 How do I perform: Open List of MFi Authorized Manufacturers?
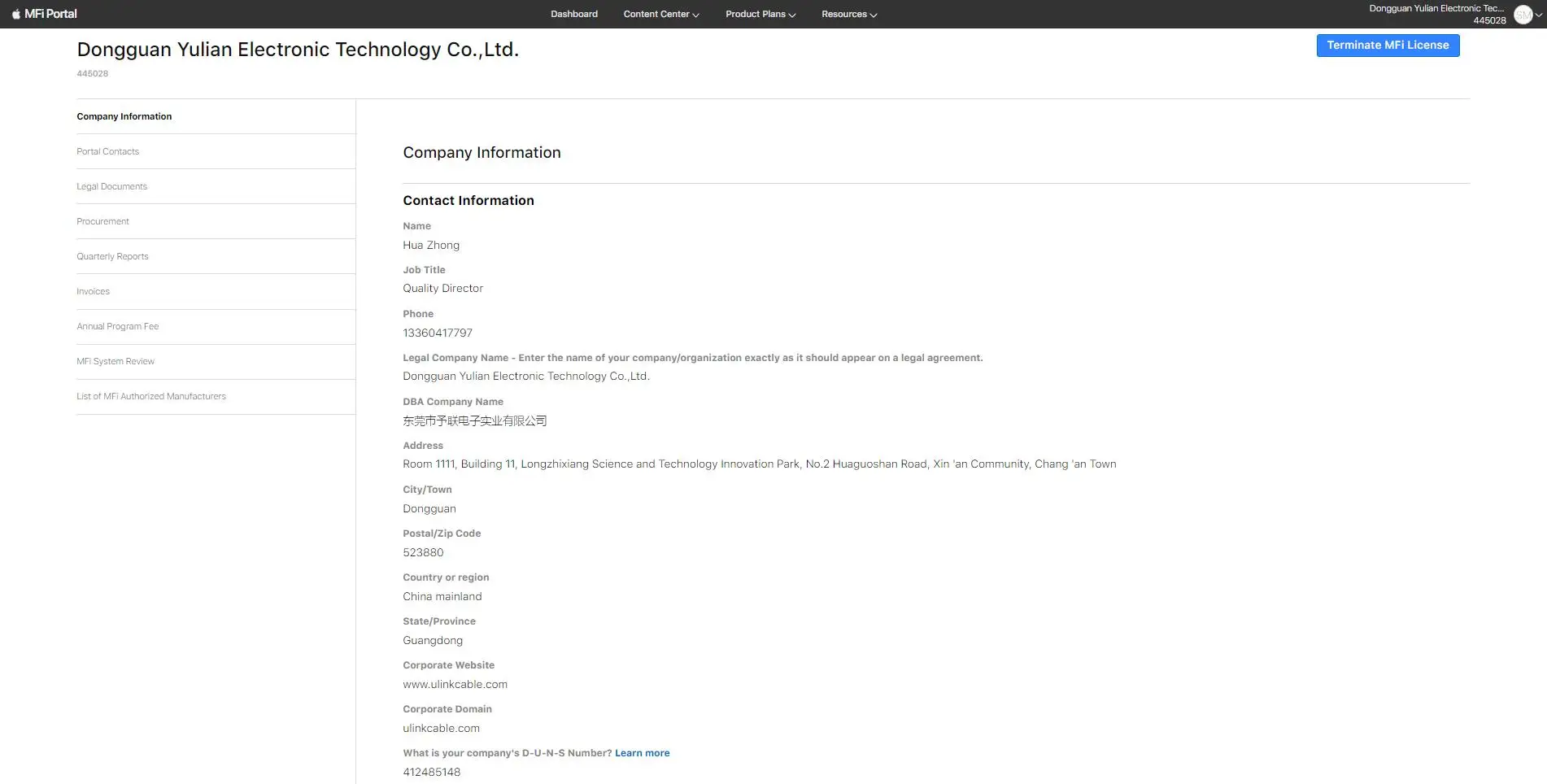(151, 396)
